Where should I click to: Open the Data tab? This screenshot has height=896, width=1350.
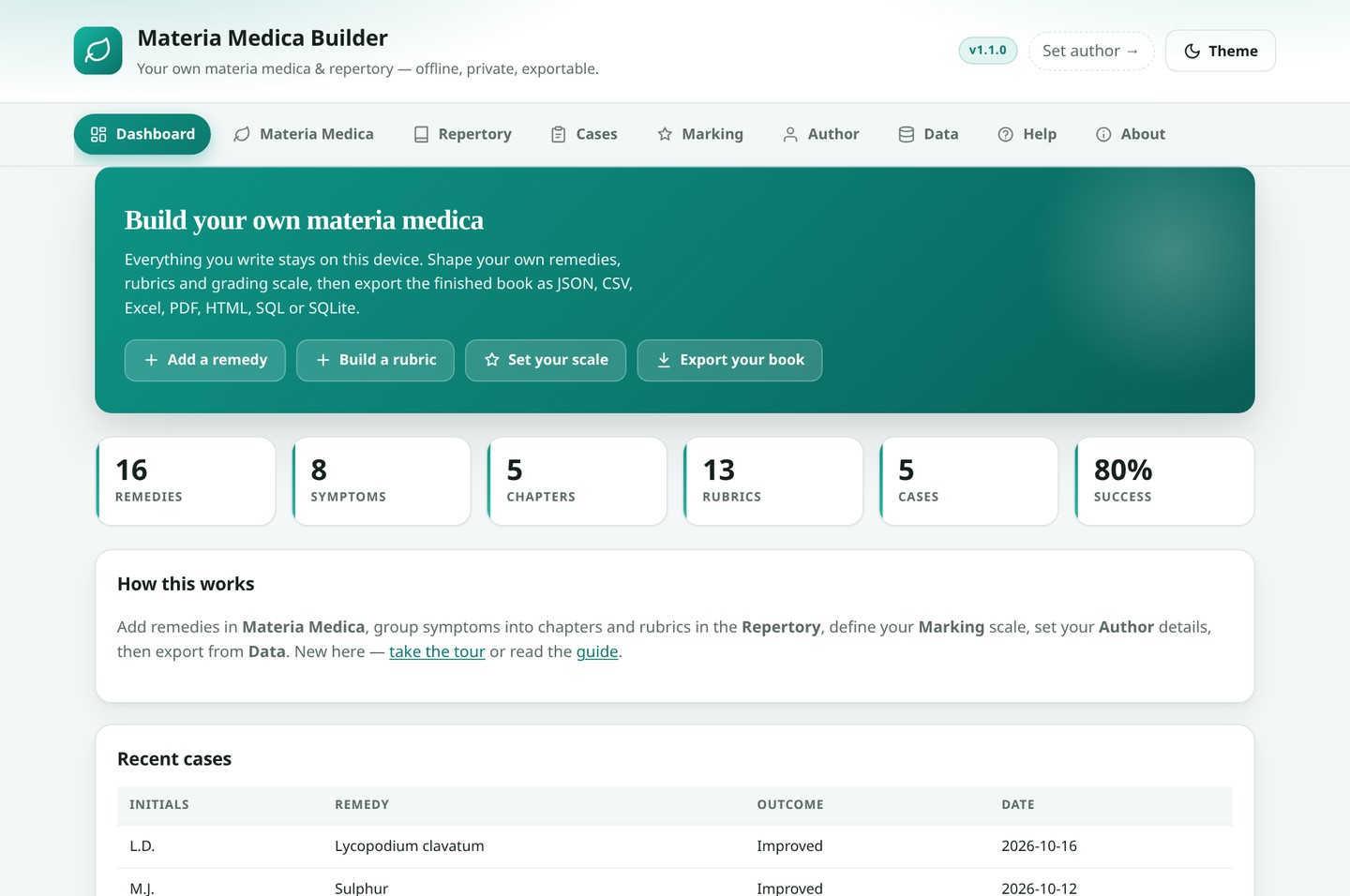tap(929, 134)
